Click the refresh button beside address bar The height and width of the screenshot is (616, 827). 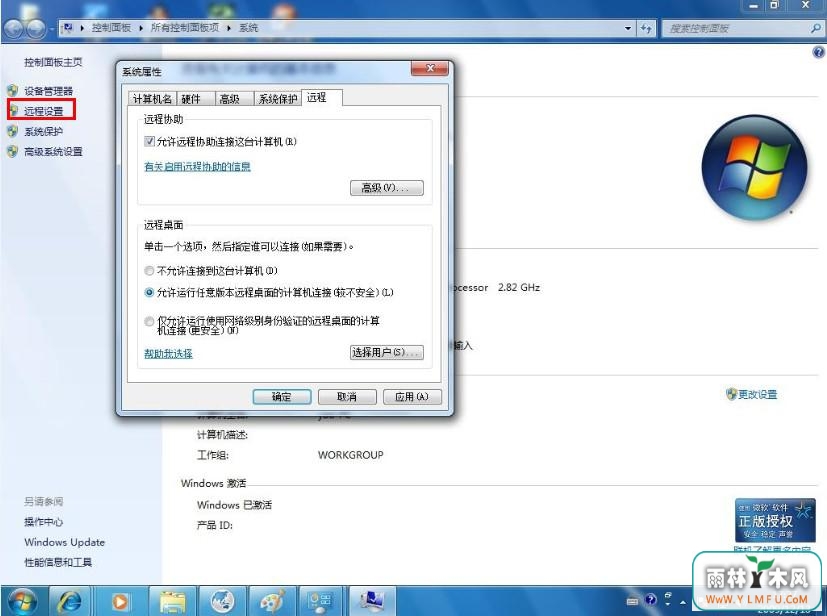[x=646, y=28]
